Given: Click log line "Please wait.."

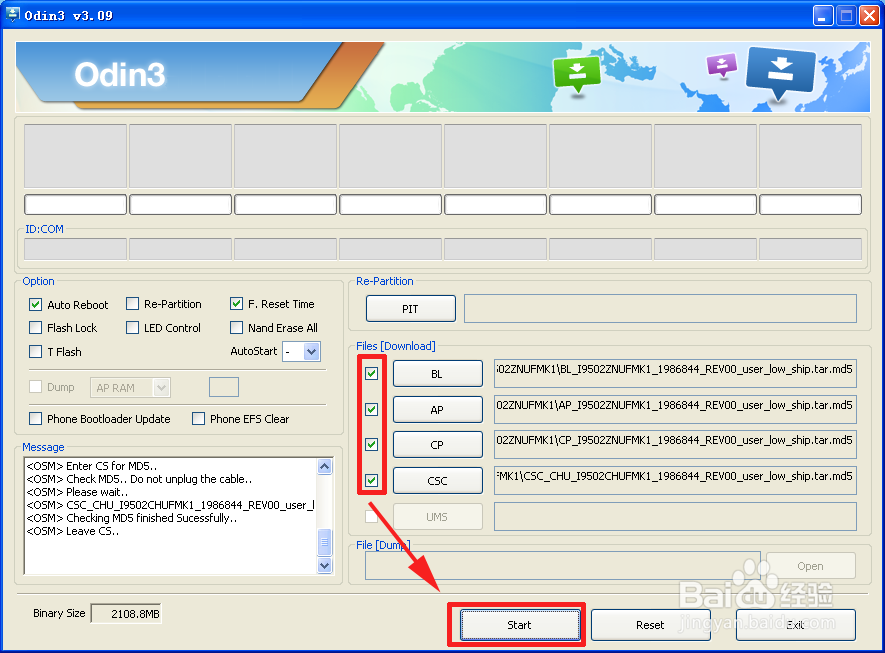Looking at the screenshot, I should (77, 492).
